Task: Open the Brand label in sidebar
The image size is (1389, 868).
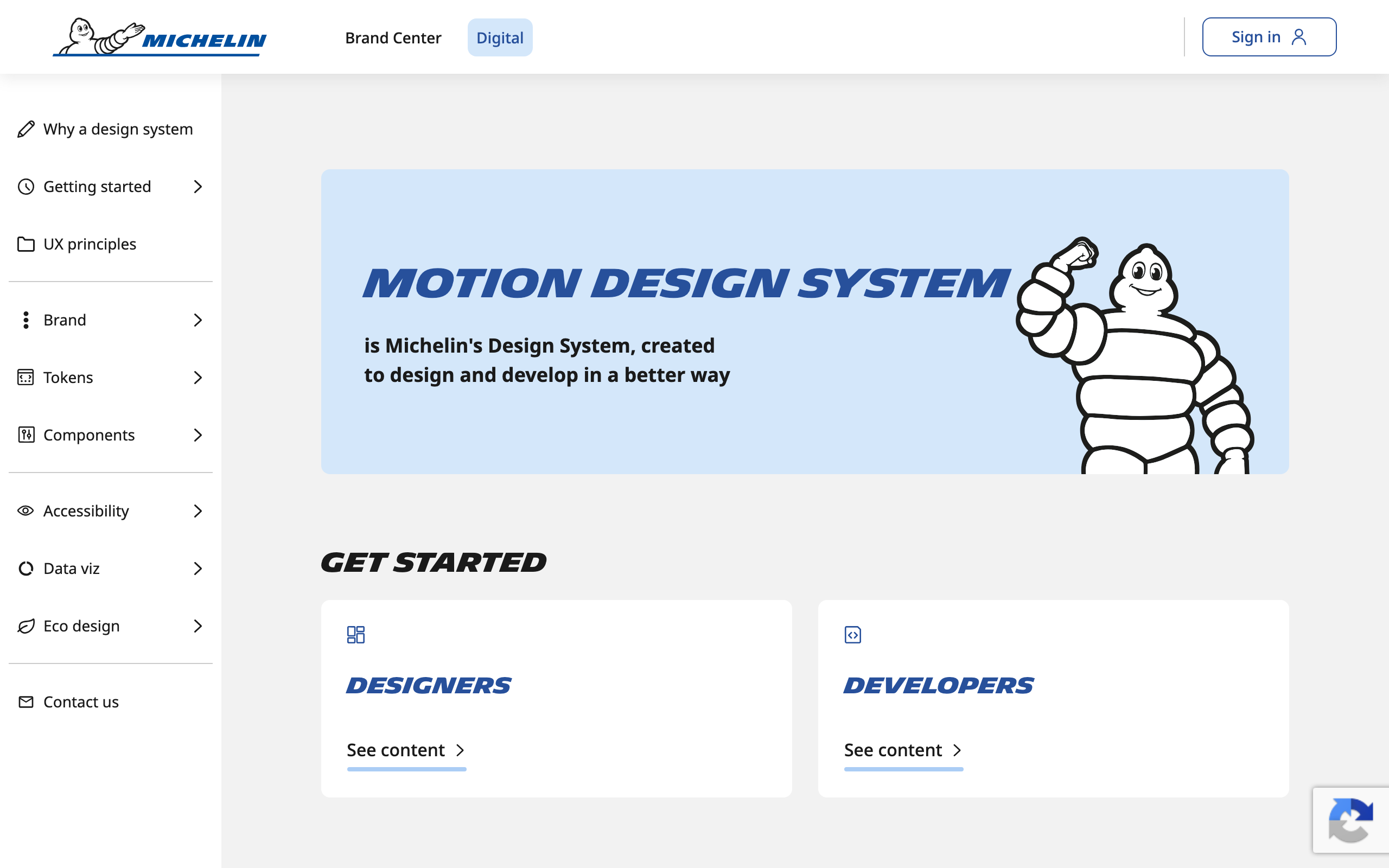Action: click(x=65, y=320)
